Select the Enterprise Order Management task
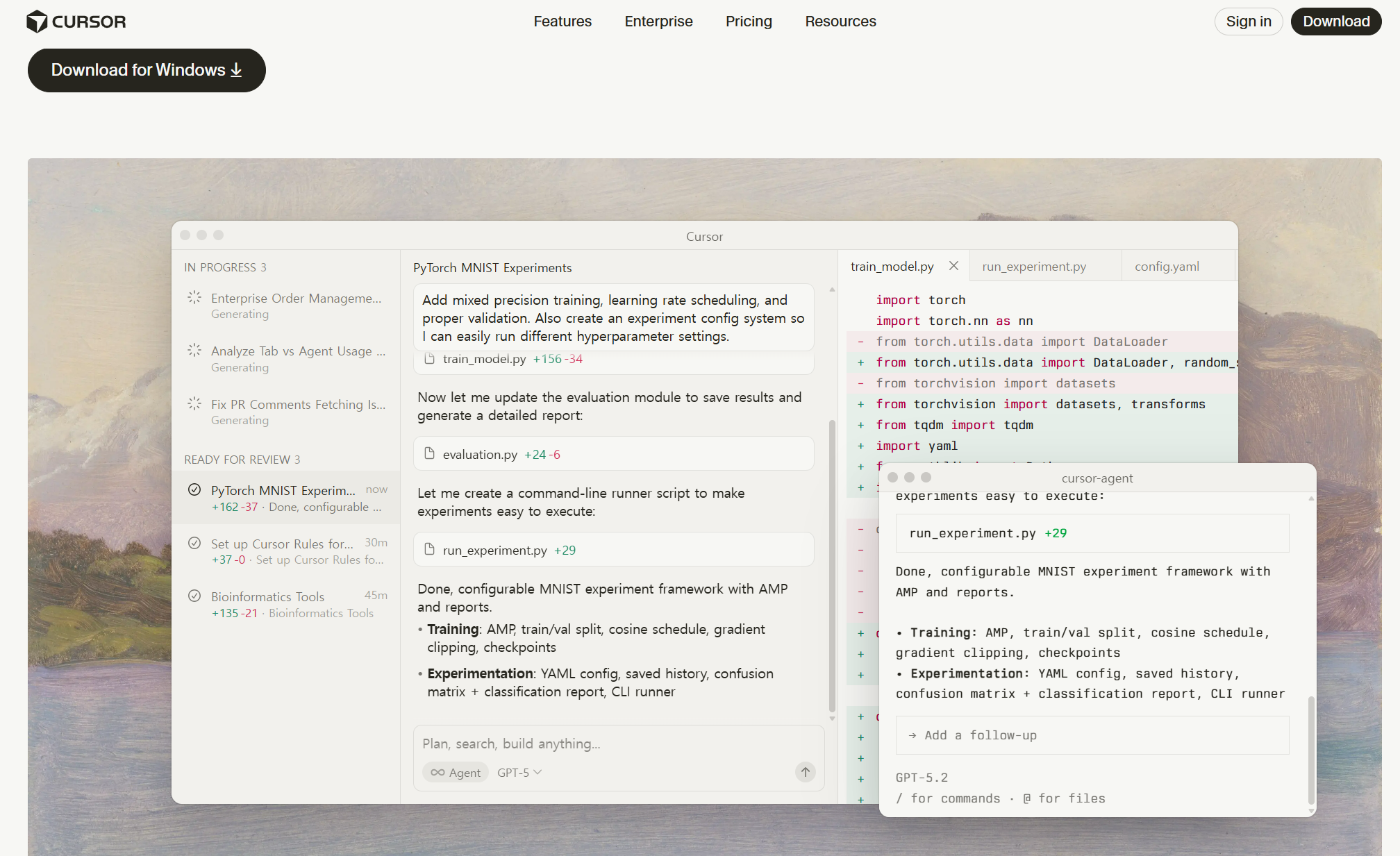This screenshot has height=856, width=1400. click(x=286, y=305)
